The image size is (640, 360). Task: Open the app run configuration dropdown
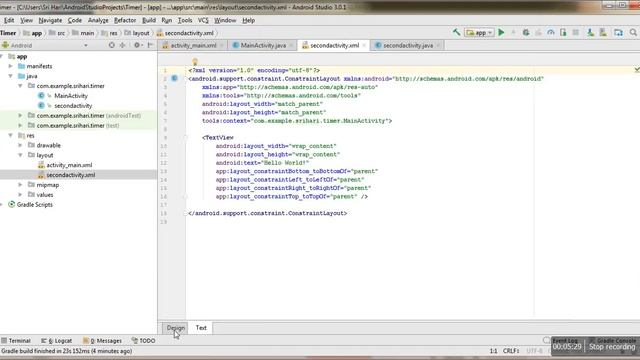coord(479,33)
